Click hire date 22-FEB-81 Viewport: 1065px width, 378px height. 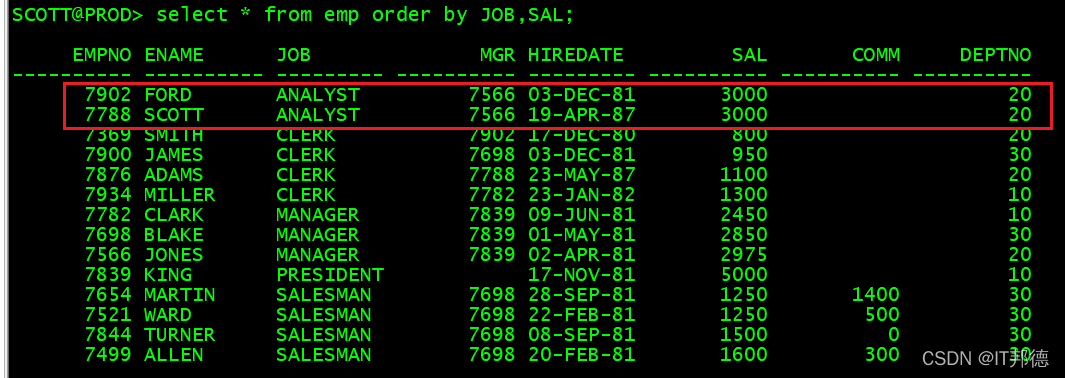581,315
